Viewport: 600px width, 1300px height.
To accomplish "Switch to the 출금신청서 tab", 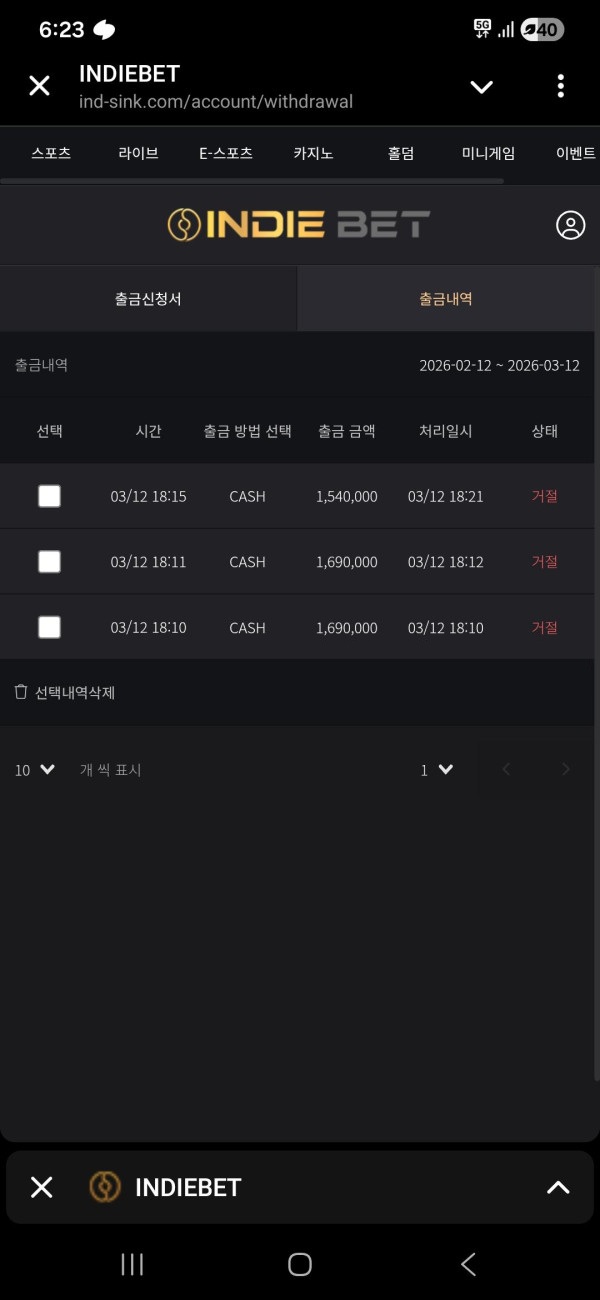I will pyautogui.click(x=148, y=298).
